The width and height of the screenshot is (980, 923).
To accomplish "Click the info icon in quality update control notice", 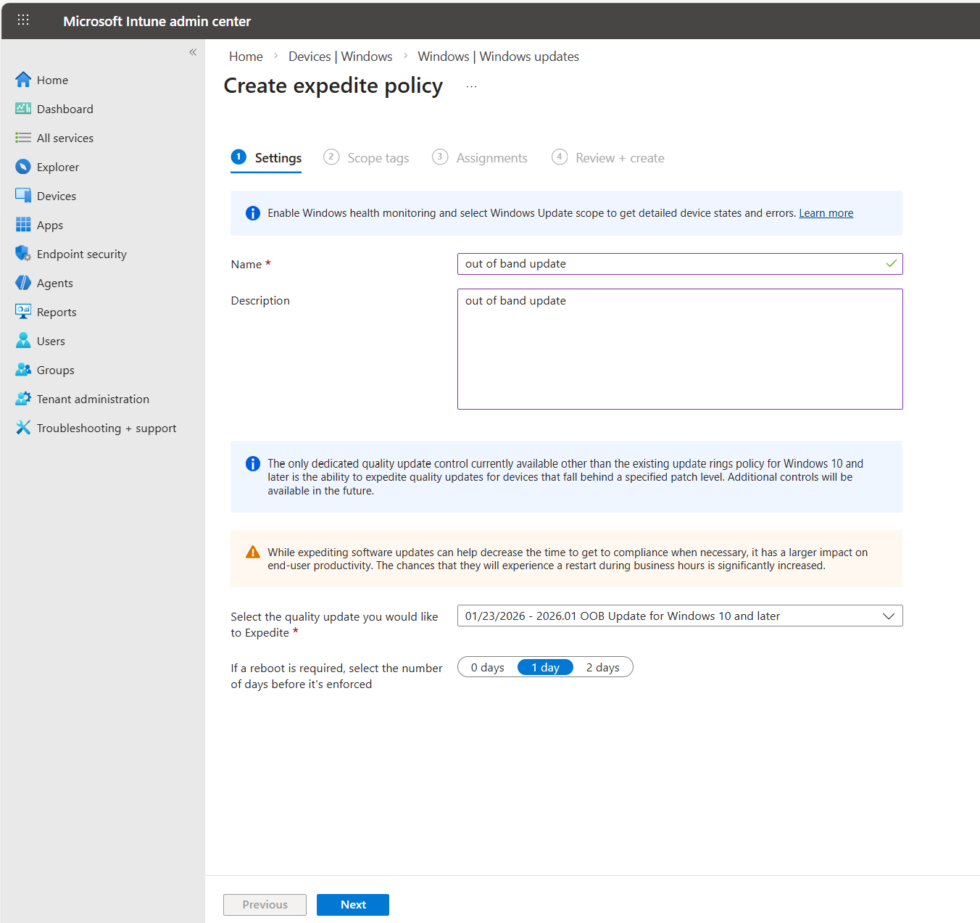I will [x=252, y=464].
